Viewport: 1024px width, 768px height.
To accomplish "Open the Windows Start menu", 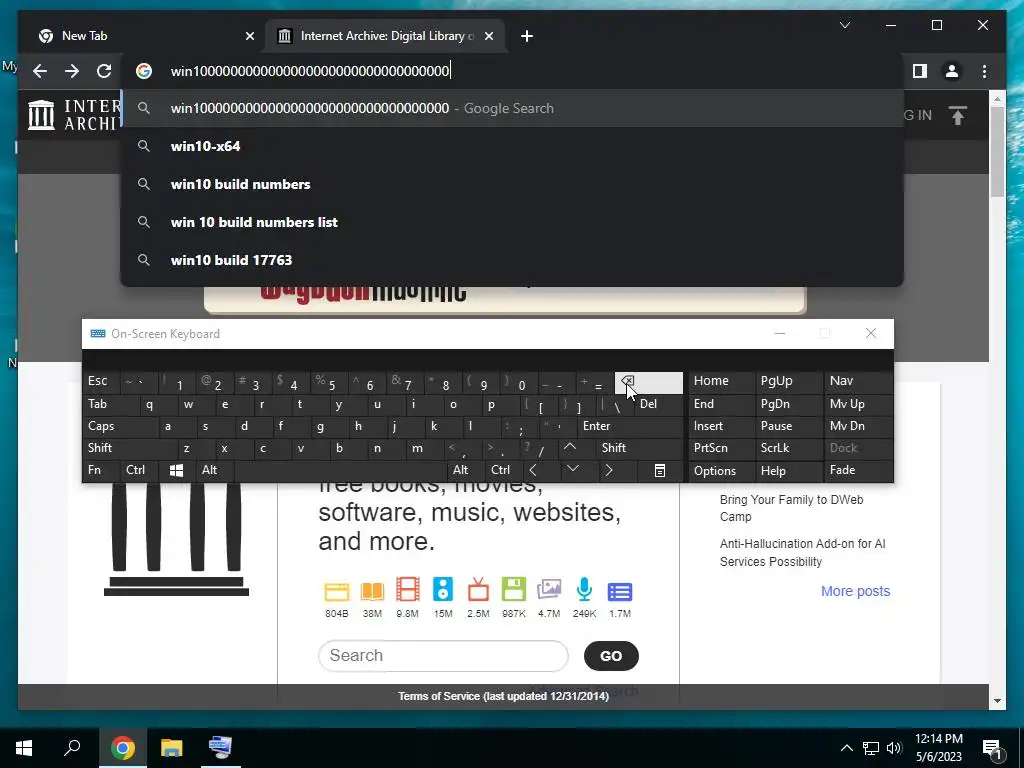I will click(x=24, y=748).
